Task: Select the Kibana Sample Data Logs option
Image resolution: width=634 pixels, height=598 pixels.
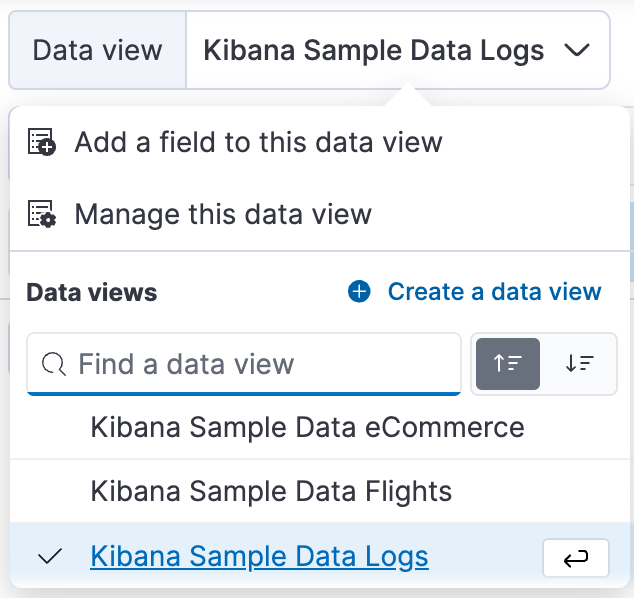Action: [259, 557]
